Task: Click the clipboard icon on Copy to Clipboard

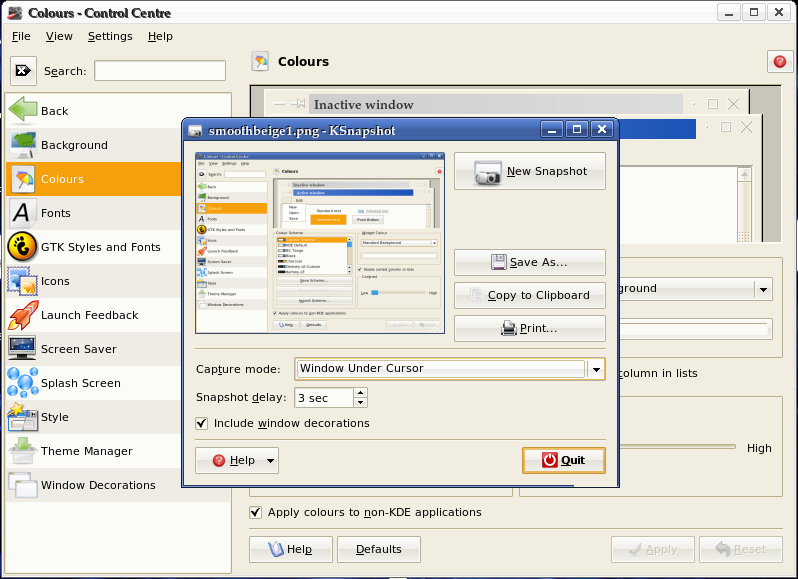Action: coord(477,295)
